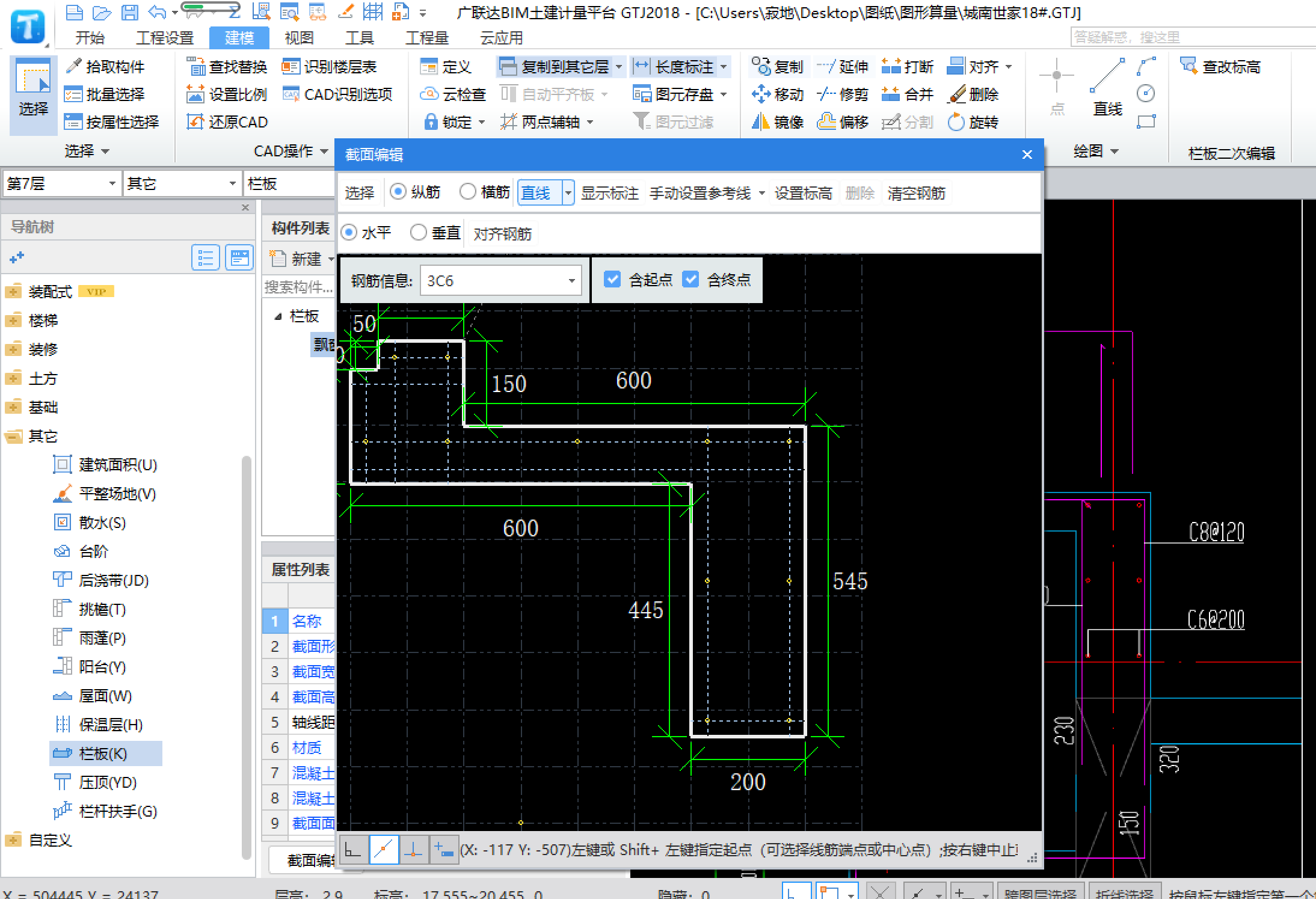1316x899 pixels.
Task: Click 选择 in section editor toolbar
Action: coord(359,193)
